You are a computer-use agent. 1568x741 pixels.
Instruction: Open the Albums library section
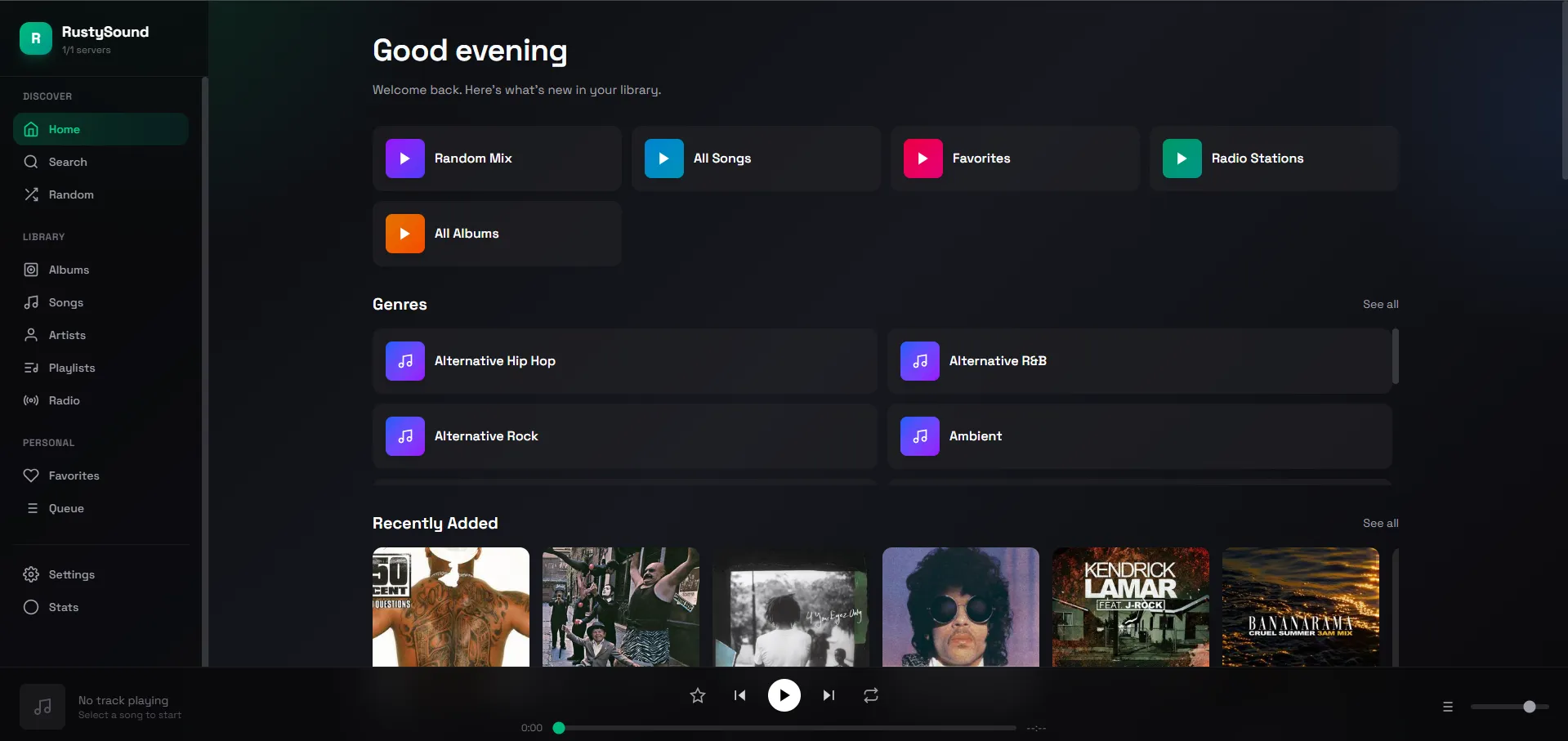tap(69, 270)
